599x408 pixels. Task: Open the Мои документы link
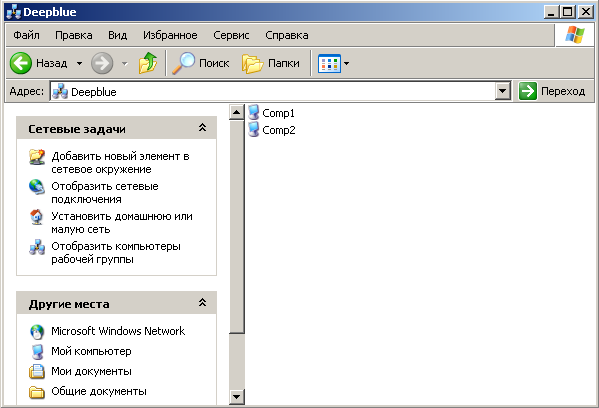click(91, 371)
